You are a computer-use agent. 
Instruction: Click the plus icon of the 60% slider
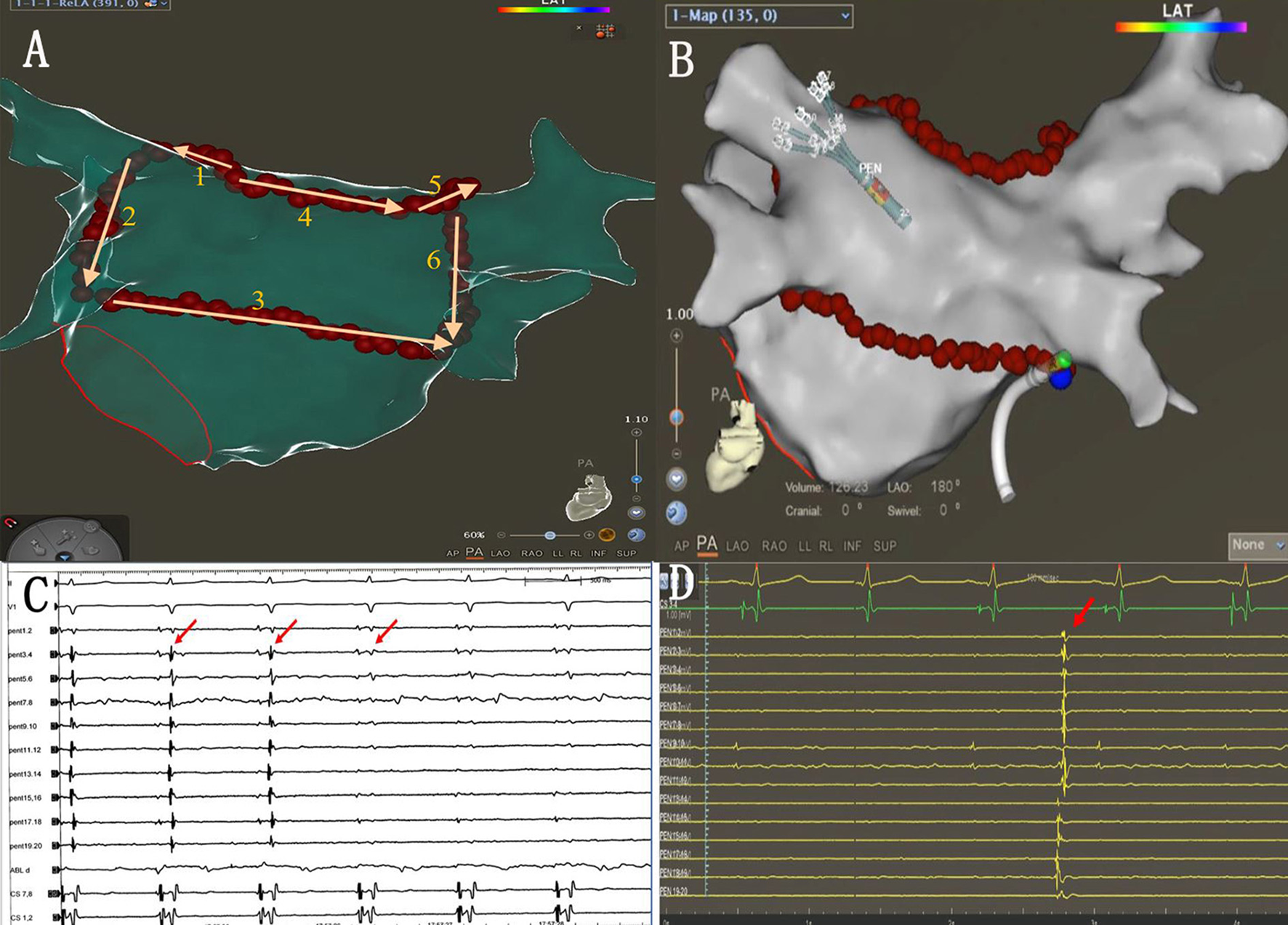coord(589,535)
